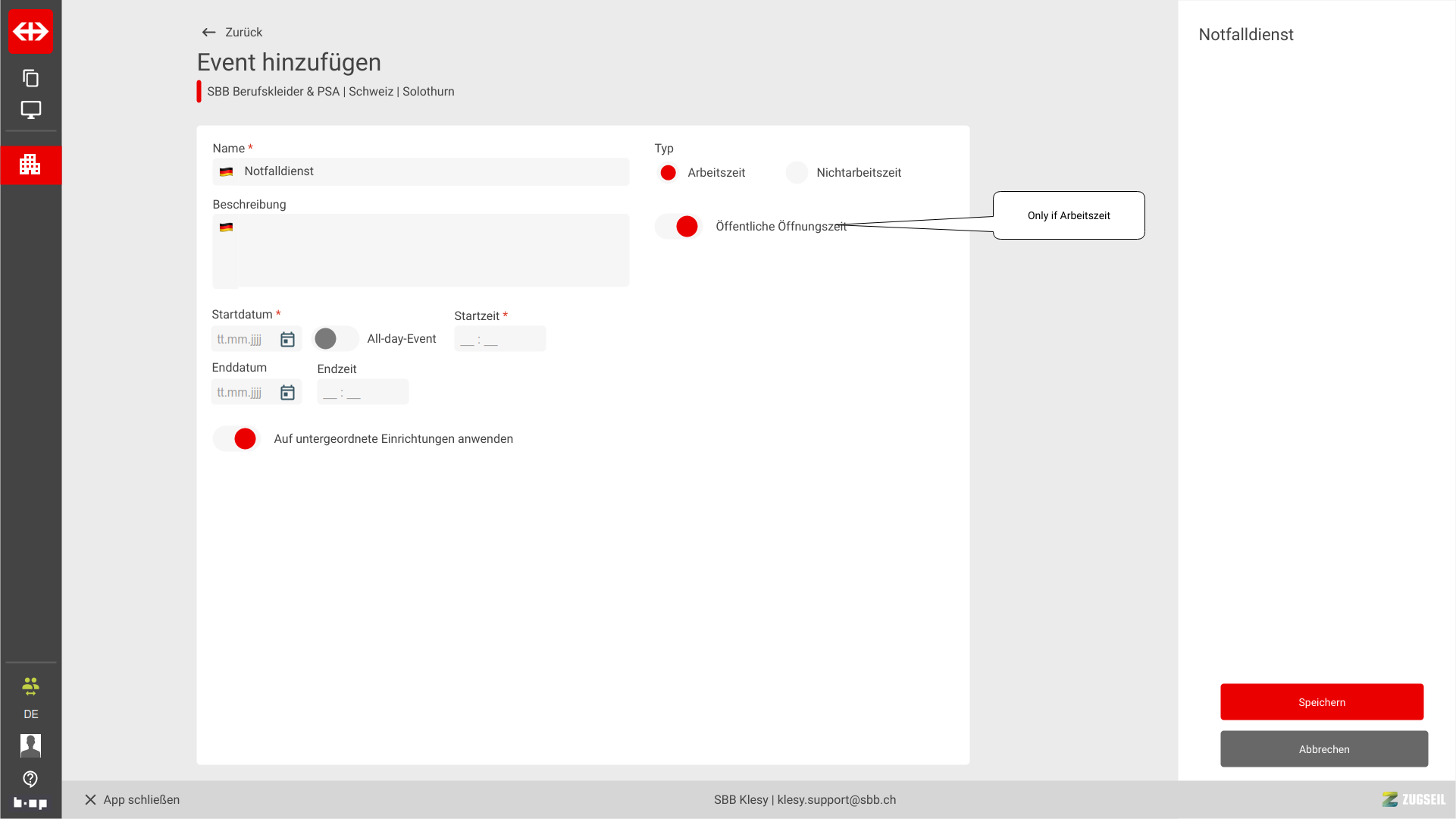Focus the Startzeit time field

click(499, 339)
